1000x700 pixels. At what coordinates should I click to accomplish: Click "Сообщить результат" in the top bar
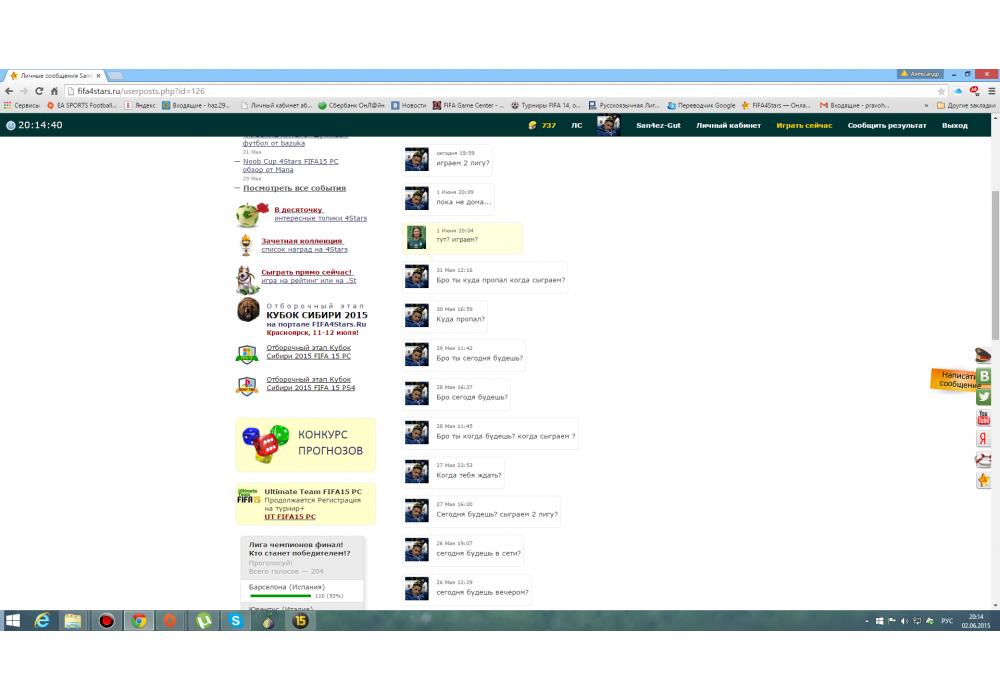[887, 125]
